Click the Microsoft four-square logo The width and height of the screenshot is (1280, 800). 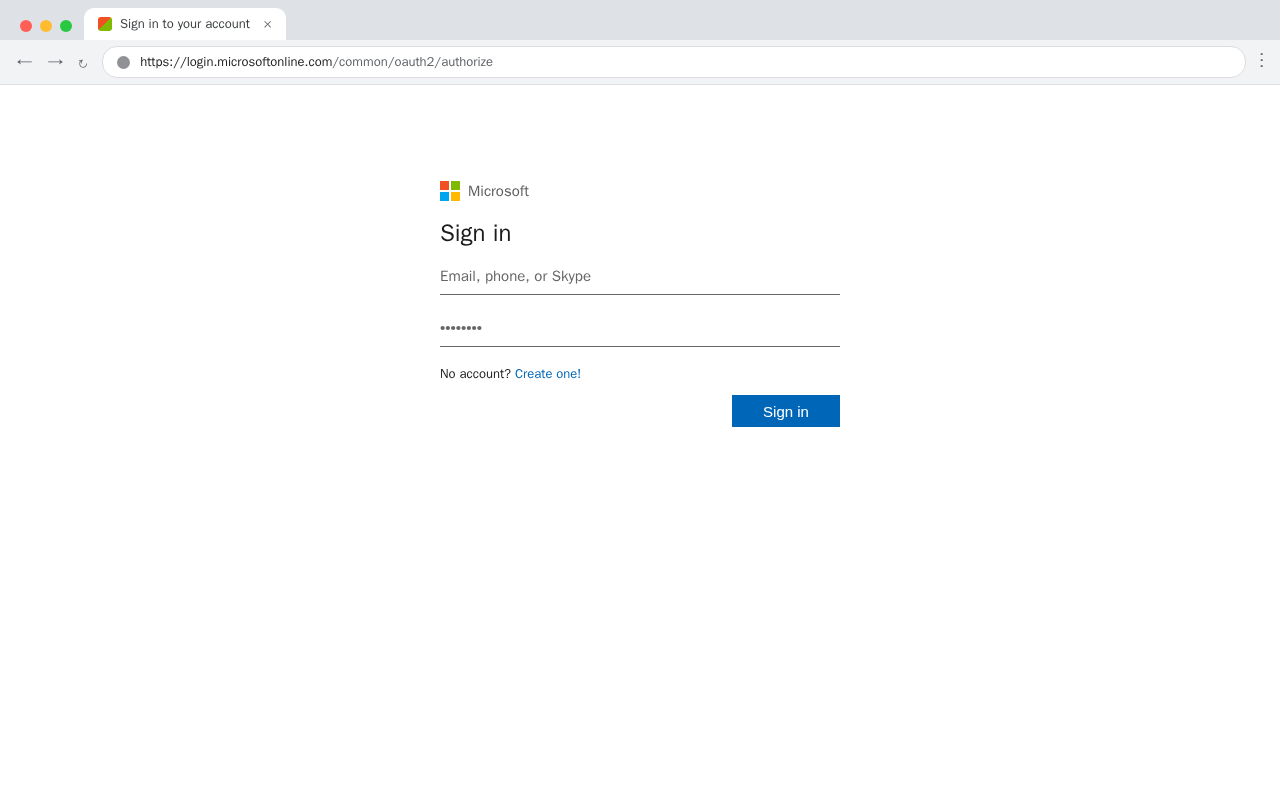point(450,191)
